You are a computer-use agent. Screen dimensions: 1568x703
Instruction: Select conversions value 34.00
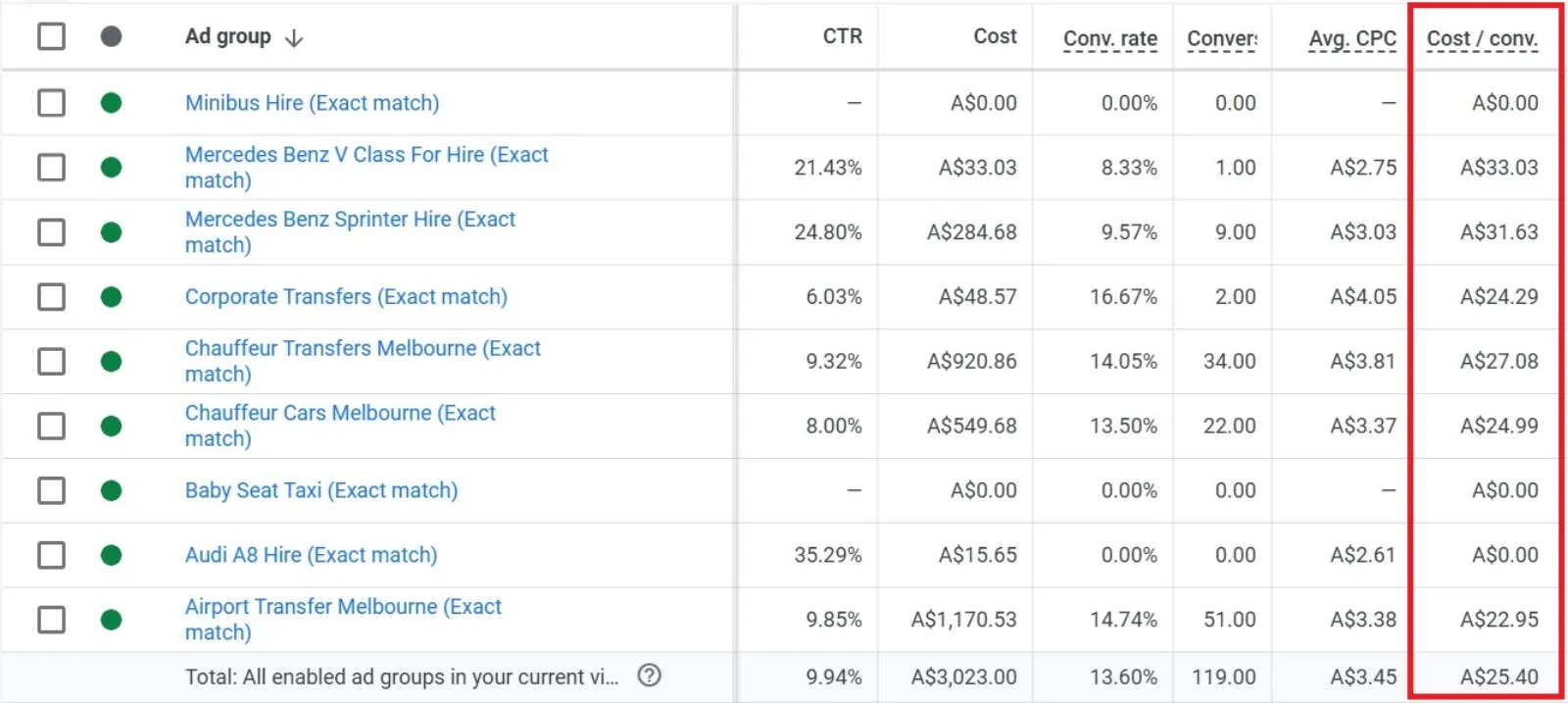[1230, 361]
